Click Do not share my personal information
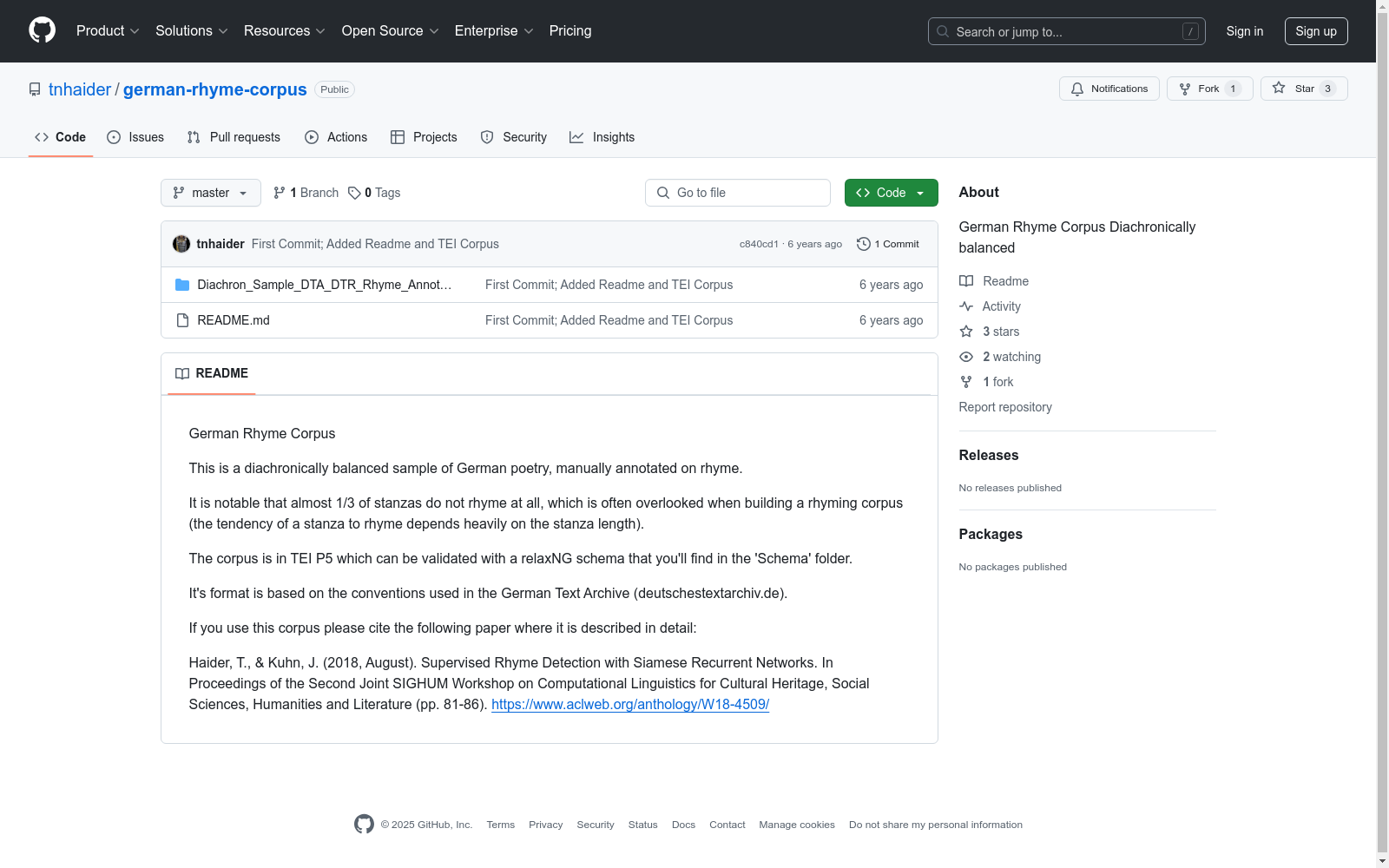This screenshot has height=868, width=1389. point(936,825)
